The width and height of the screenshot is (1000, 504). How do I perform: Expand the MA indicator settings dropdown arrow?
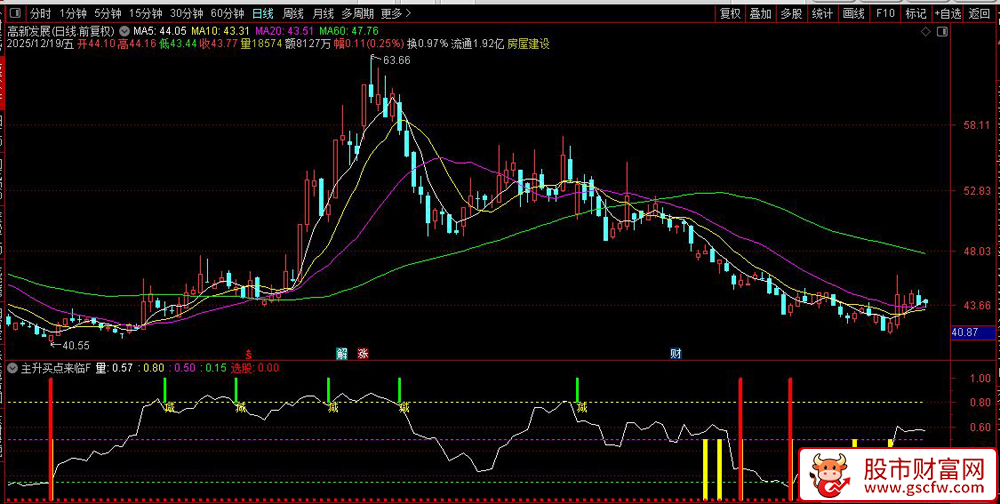pyautogui.click(x=123, y=31)
